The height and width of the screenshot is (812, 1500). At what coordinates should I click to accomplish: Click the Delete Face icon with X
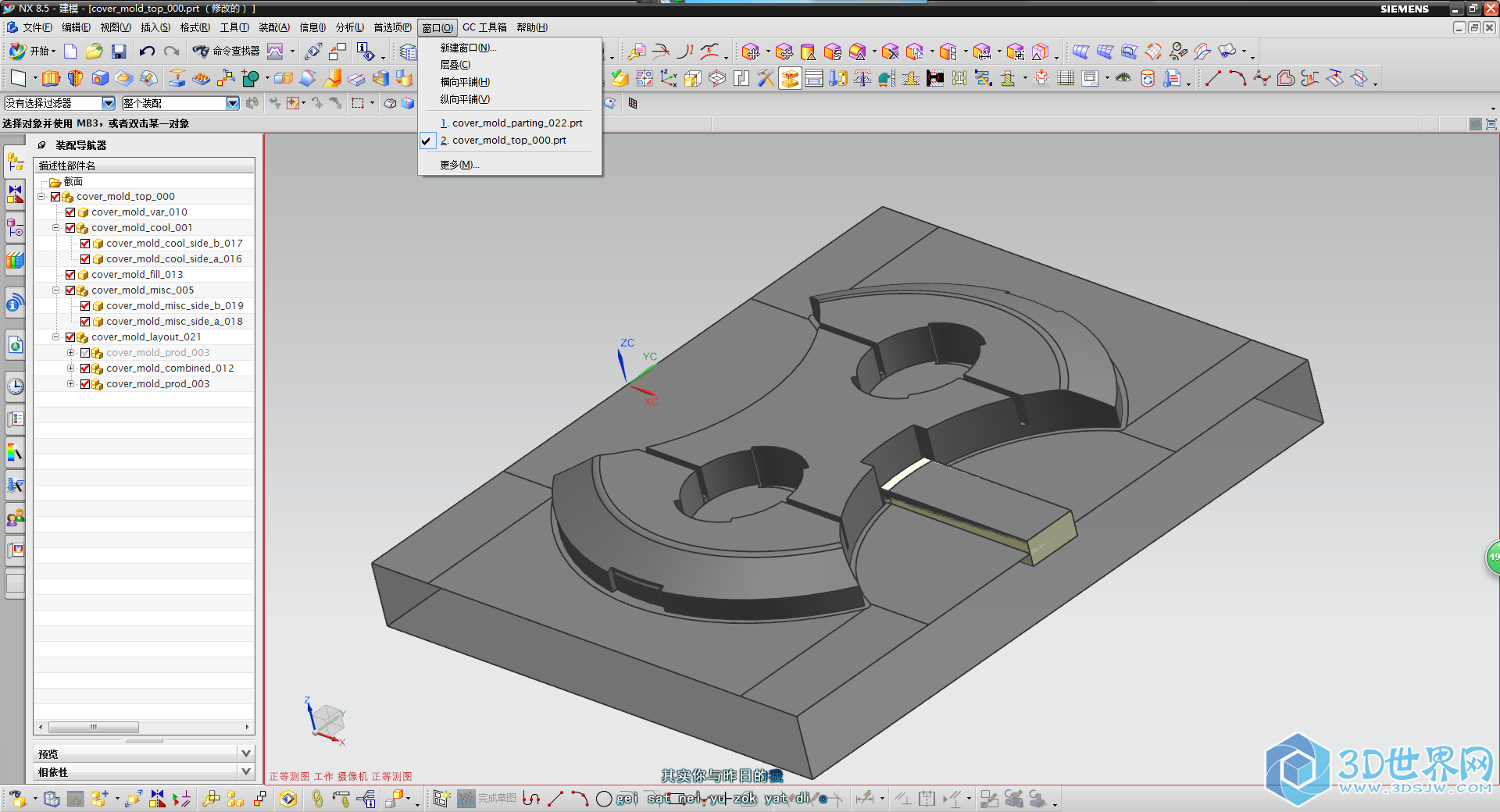click(x=890, y=52)
